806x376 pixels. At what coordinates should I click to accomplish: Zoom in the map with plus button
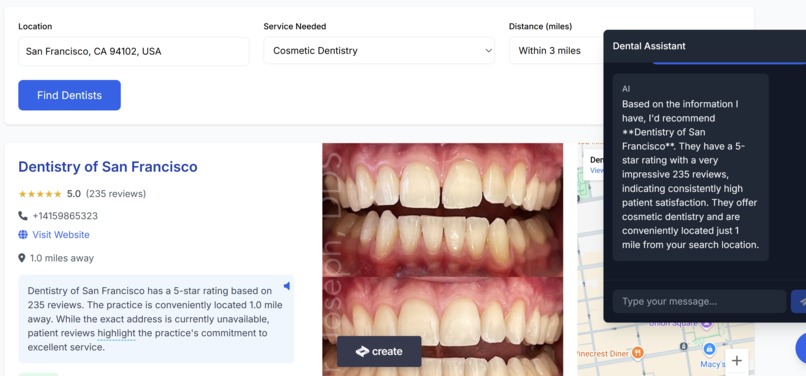click(737, 361)
